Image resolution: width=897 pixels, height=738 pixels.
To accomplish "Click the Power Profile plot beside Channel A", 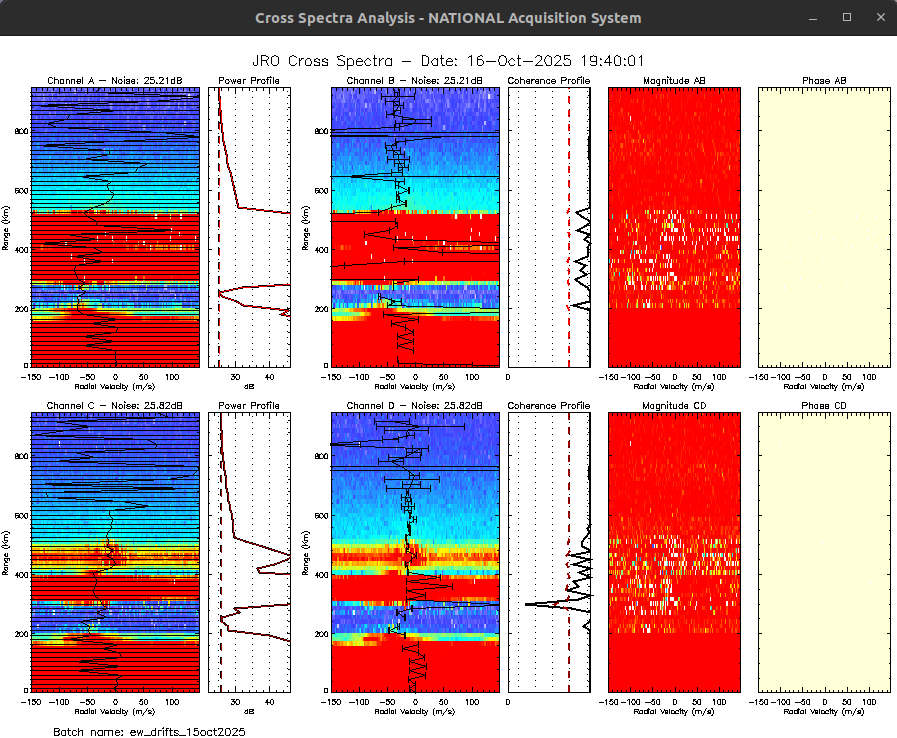I will click(249, 226).
